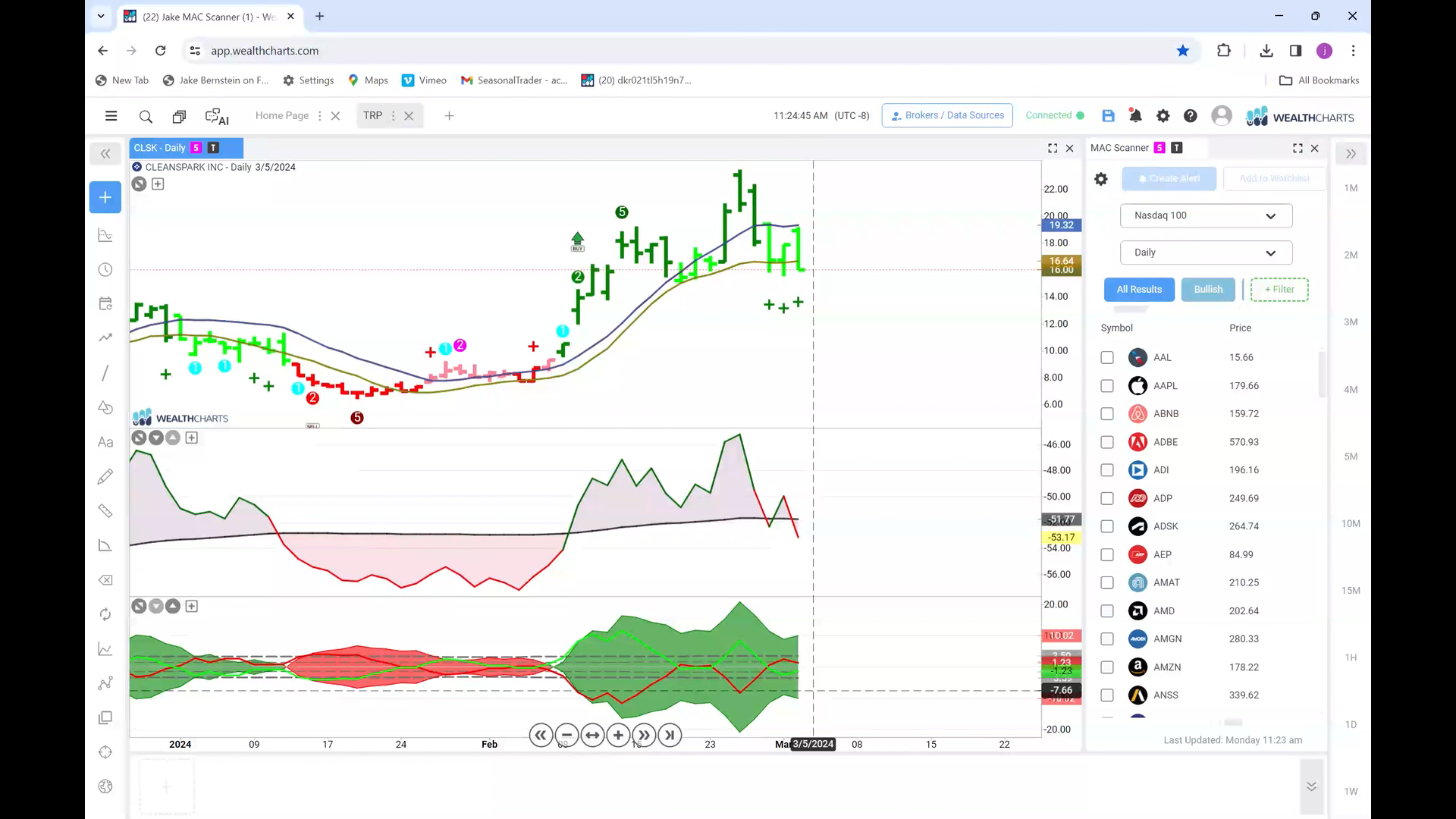Viewport: 1456px width, 819px height.
Task: Maximize the CLSK chart panel
Action: [1053, 149]
